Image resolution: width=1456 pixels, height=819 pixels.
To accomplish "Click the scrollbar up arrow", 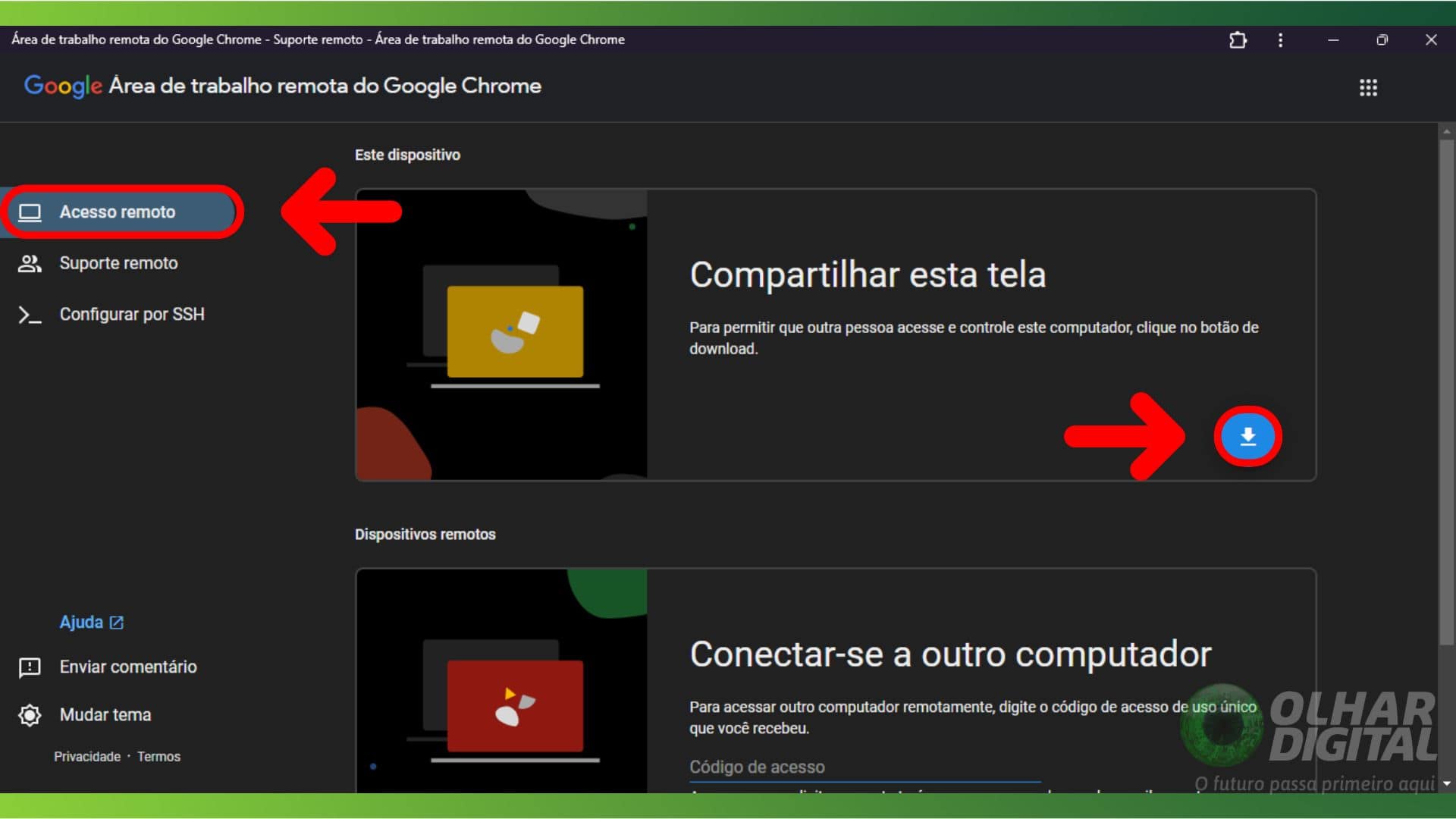I will coord(1446,131).
